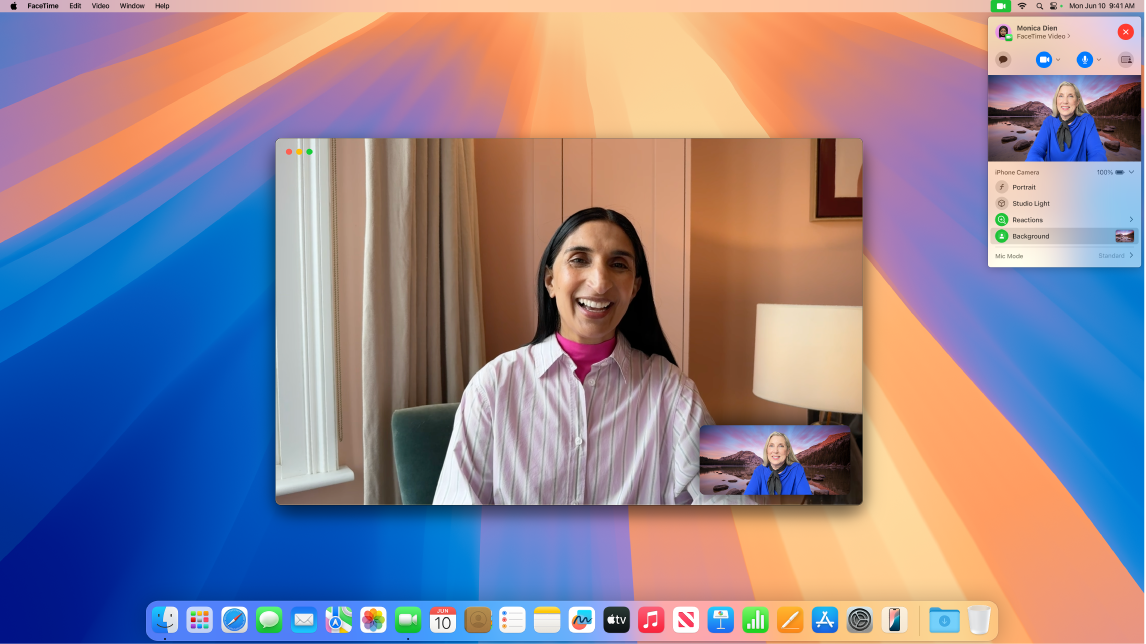Click the picture-in-picture self view thumbnail
The height and width of the screenshot is (644, 1146).
click(x=775, y=460)
